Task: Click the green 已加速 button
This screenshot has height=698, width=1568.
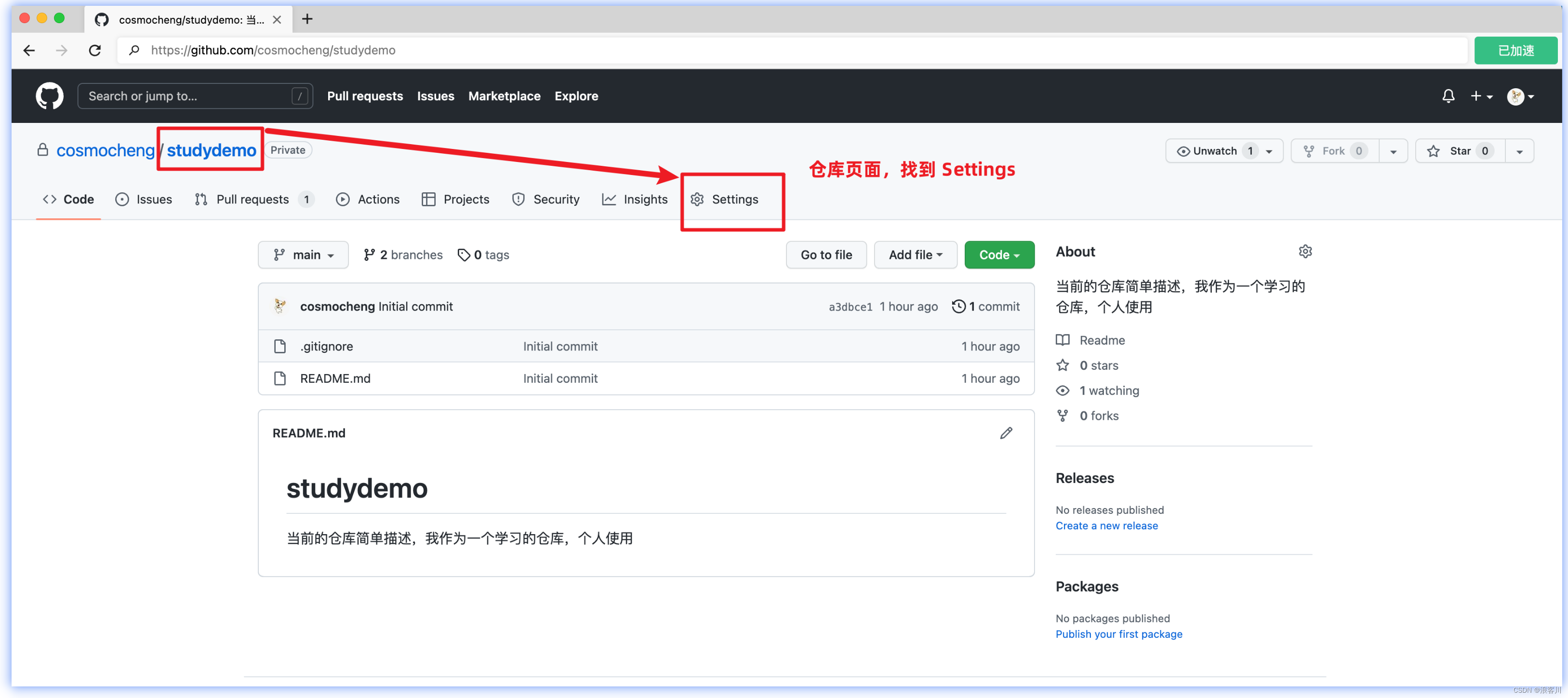Action: tap(1515, 50)
